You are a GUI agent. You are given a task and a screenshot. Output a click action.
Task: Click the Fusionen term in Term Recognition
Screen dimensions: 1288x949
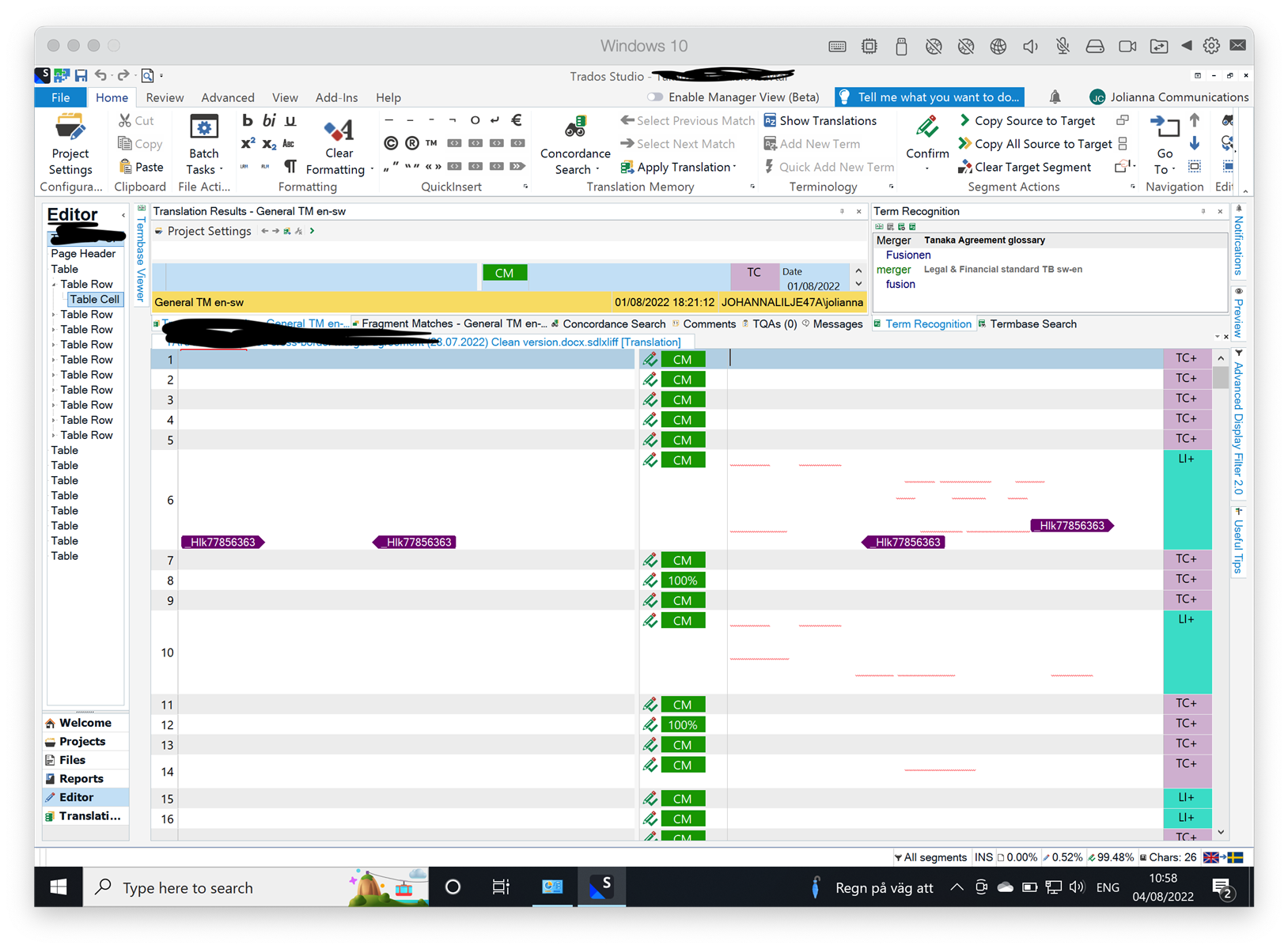point(908,255)
